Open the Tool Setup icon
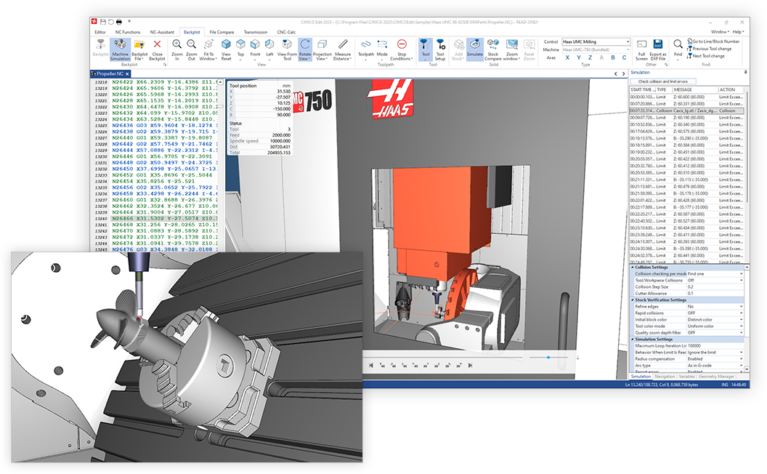 [439, 47]
